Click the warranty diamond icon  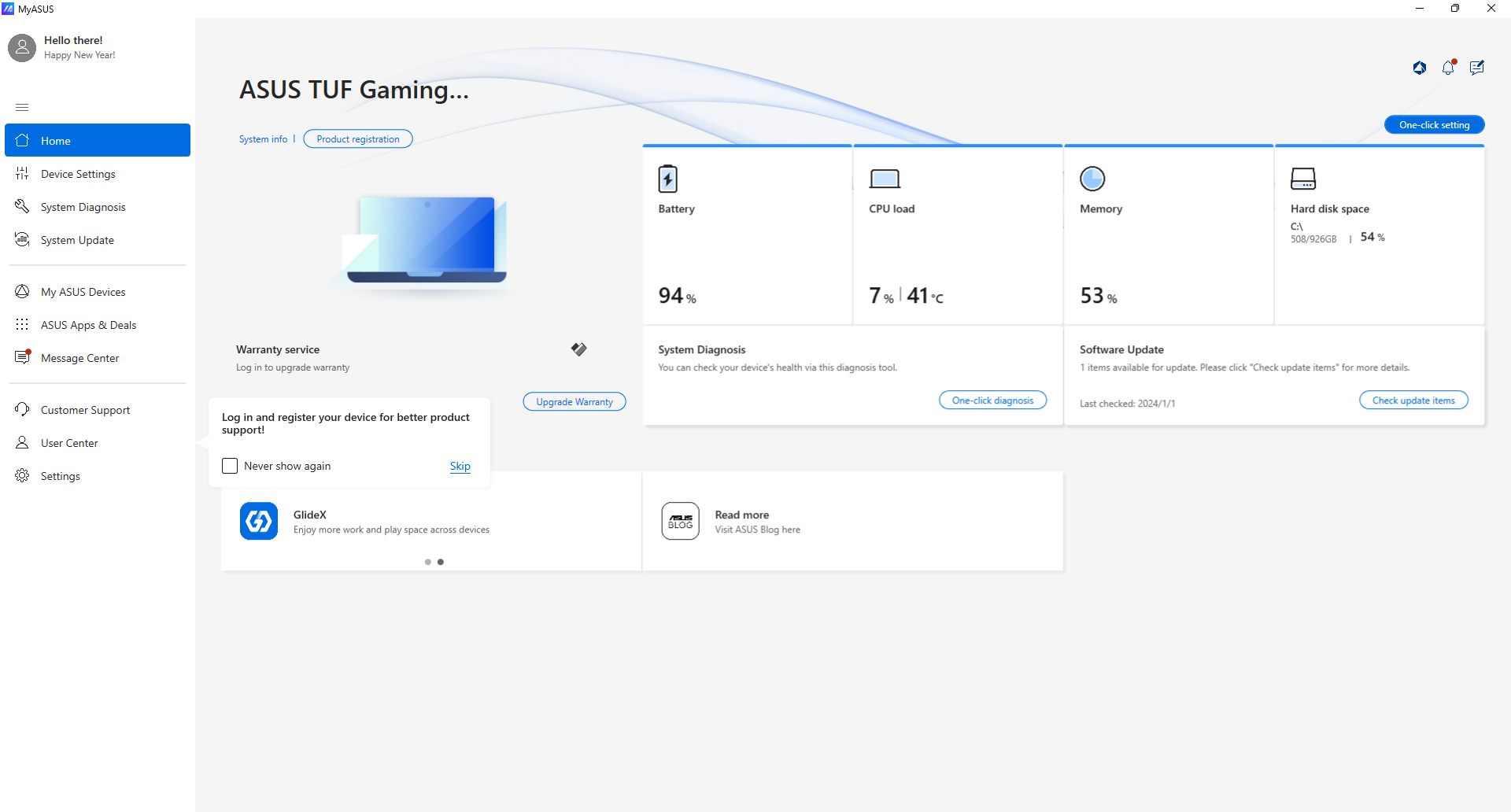point(579,349)
